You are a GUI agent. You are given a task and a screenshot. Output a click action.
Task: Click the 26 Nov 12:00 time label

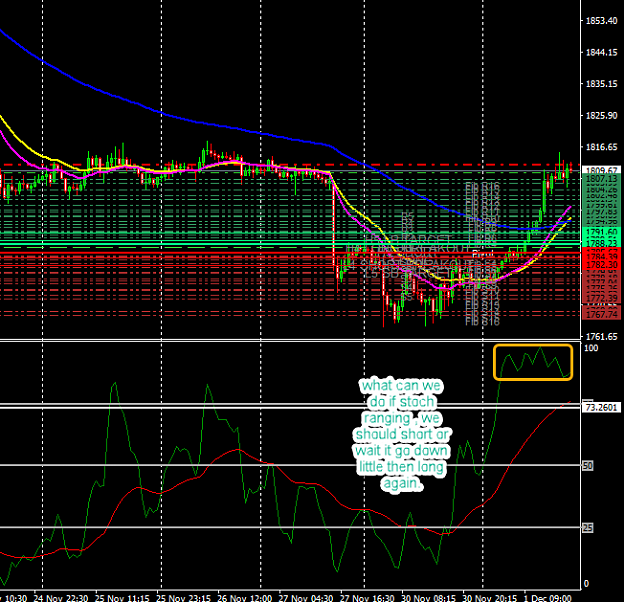[x=245, y=598]
